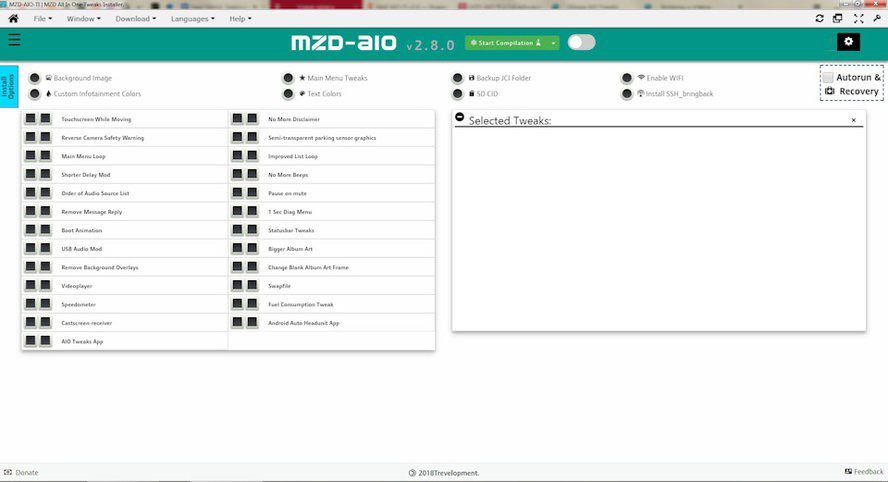Open the Feedback link in the footer
Image resolution: width=888 pixels, height=482 pixels.
pyautogui.click(x=864, y=472)
